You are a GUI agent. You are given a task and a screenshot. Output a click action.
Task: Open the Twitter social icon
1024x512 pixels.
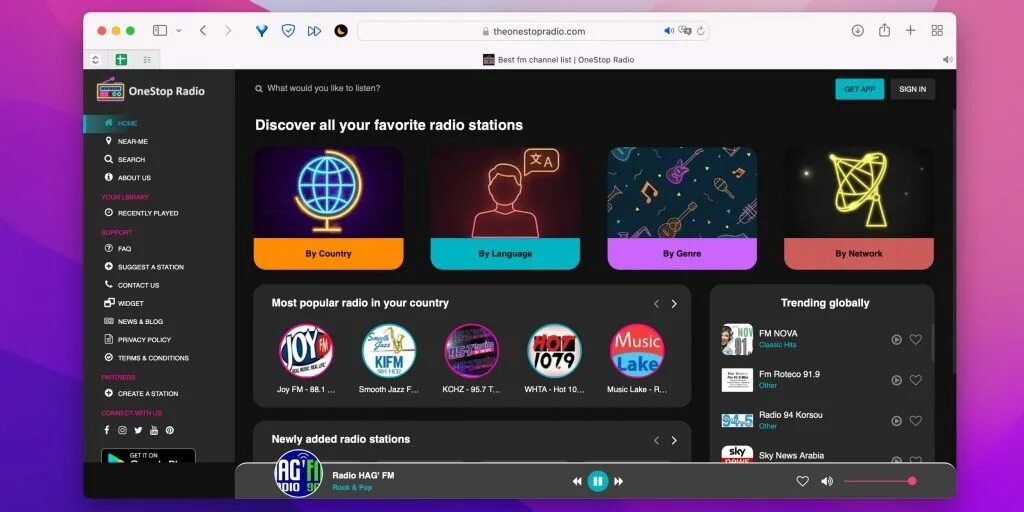tap(138, 430)
